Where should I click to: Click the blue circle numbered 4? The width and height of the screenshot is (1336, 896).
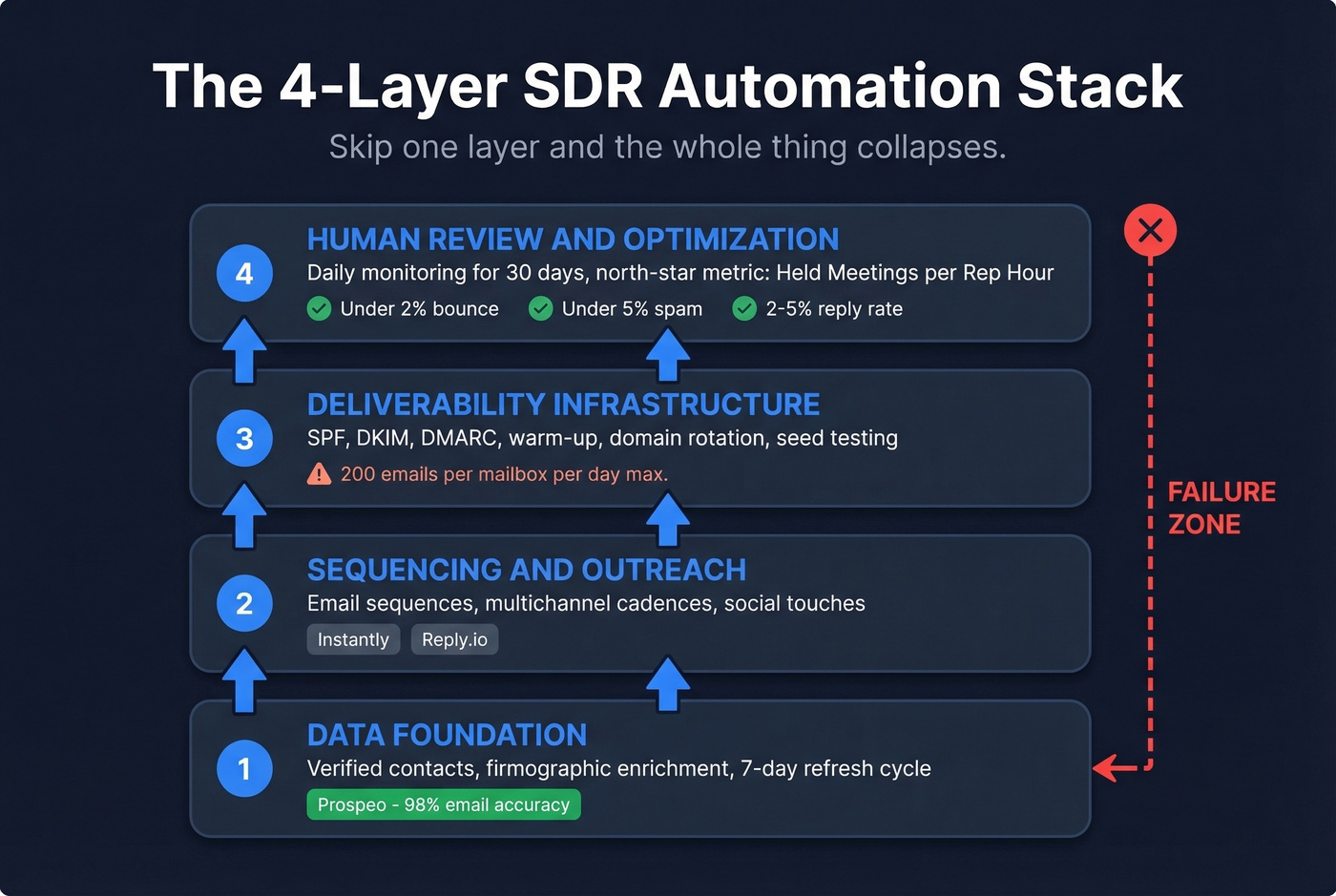click(x=244, y=273)
